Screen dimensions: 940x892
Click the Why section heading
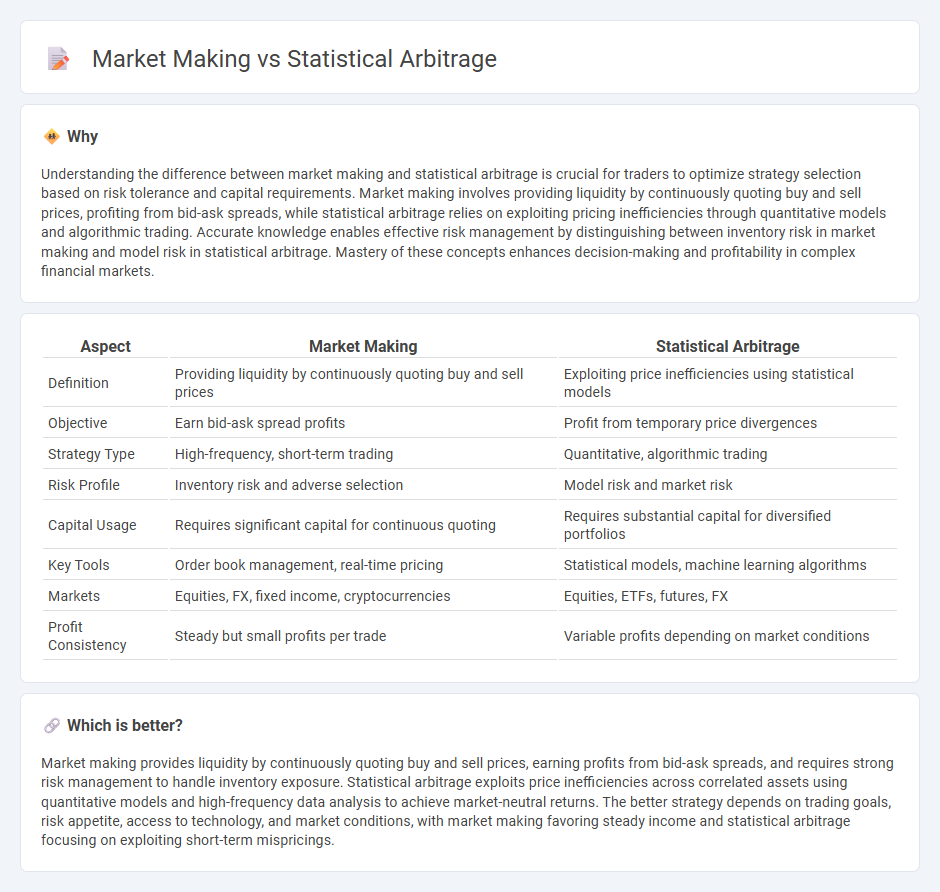82,137
